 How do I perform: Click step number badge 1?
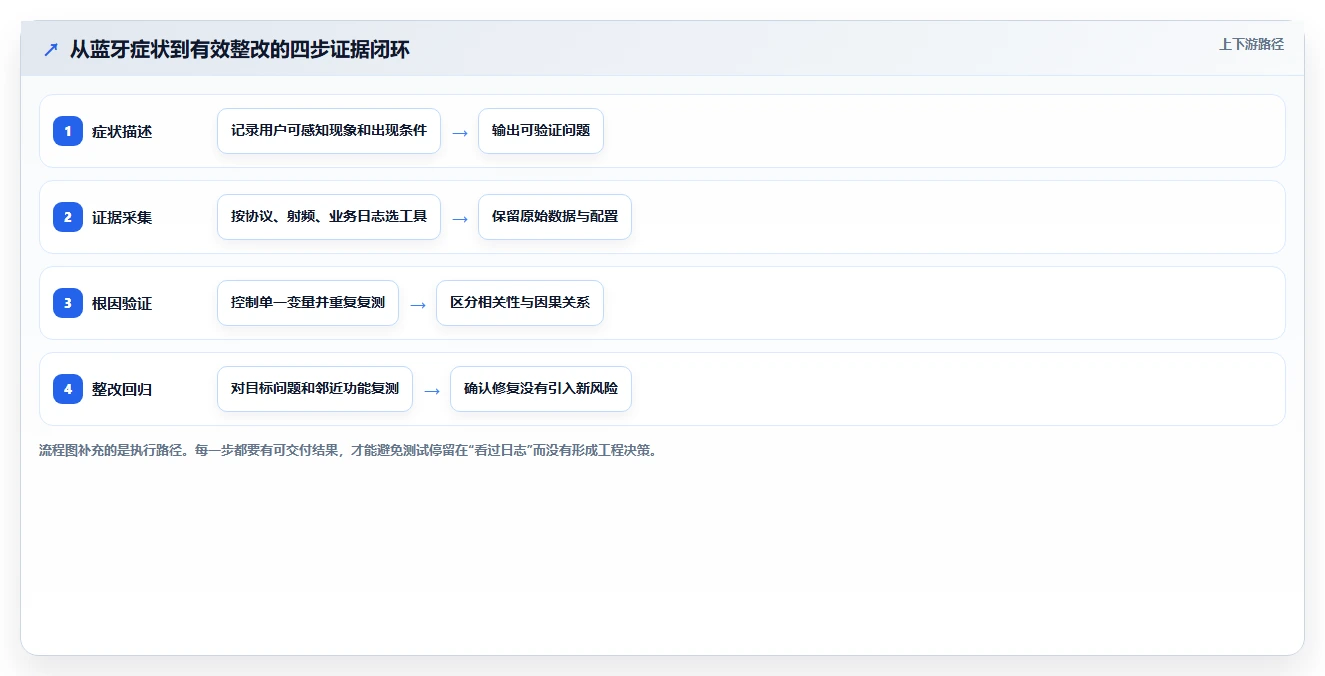click(68, 131)
